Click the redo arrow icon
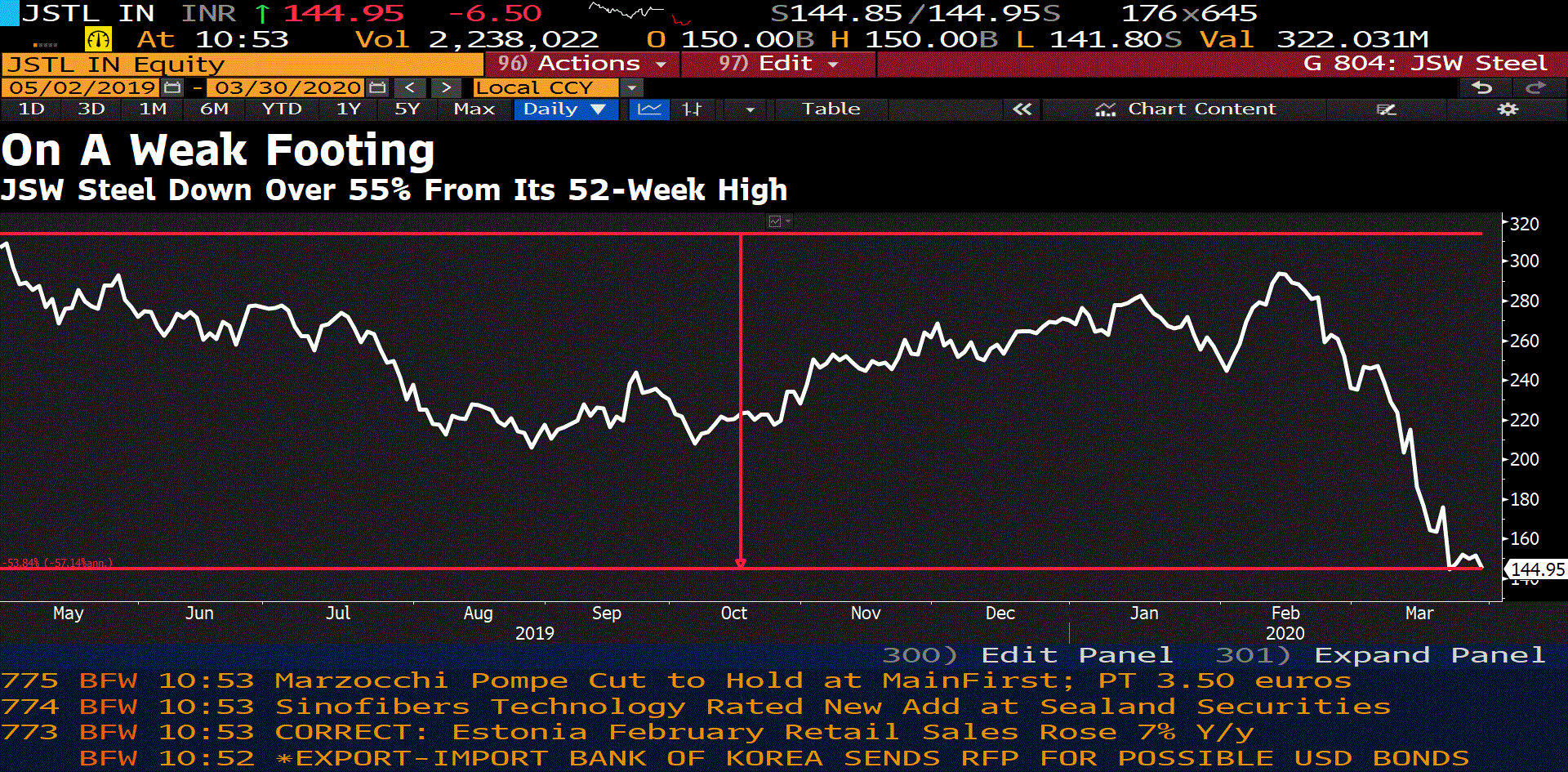1568x772 pixels. (x=1535, y=87)
